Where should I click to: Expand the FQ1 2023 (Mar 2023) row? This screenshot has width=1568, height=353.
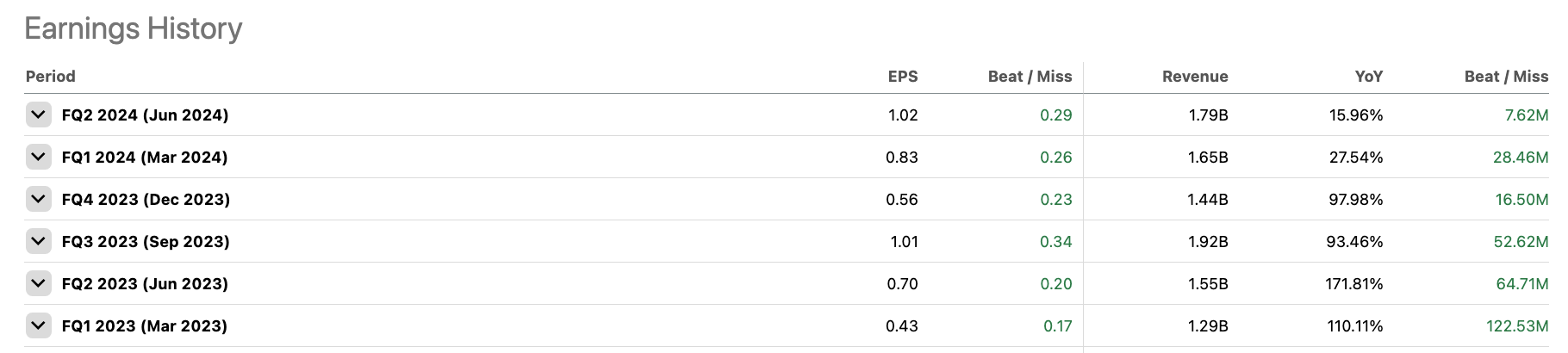pyautogui.click(x=38, y=325)
